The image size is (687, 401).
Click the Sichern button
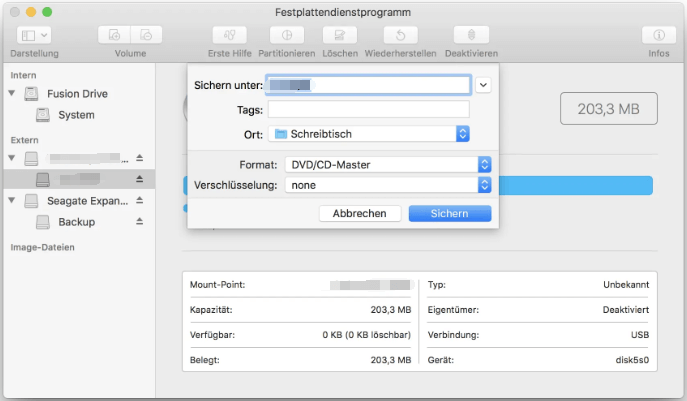450,213
